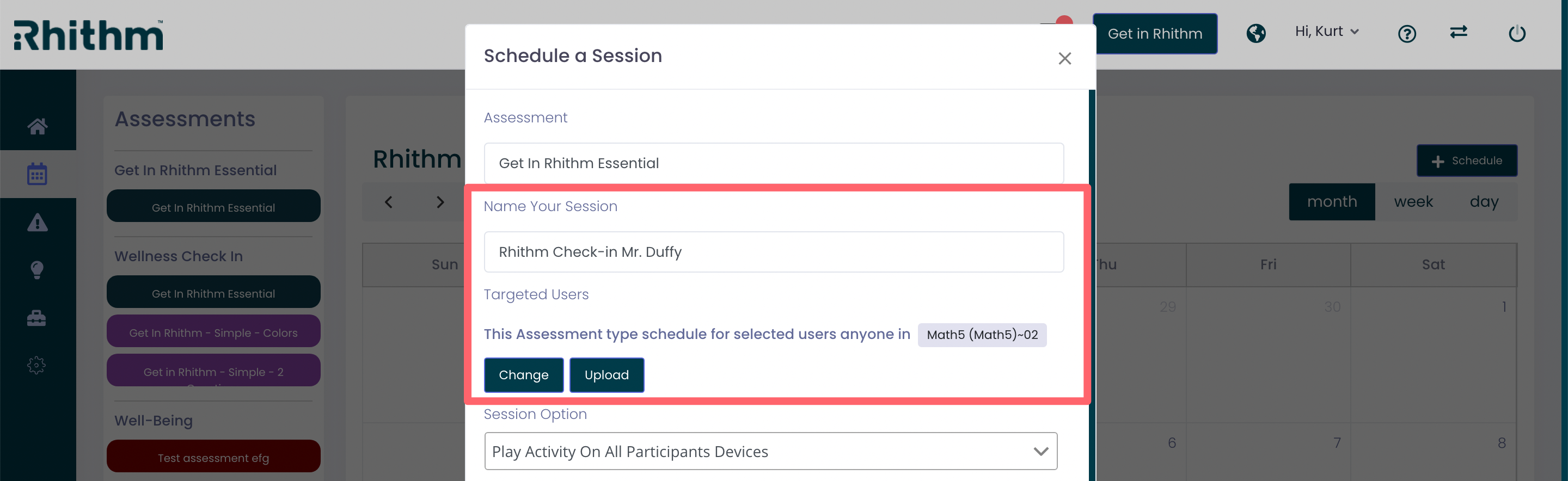Switch the calendar to the week view
The height and width of the screenshot is (481, 1568).
tap(1413, 202)
